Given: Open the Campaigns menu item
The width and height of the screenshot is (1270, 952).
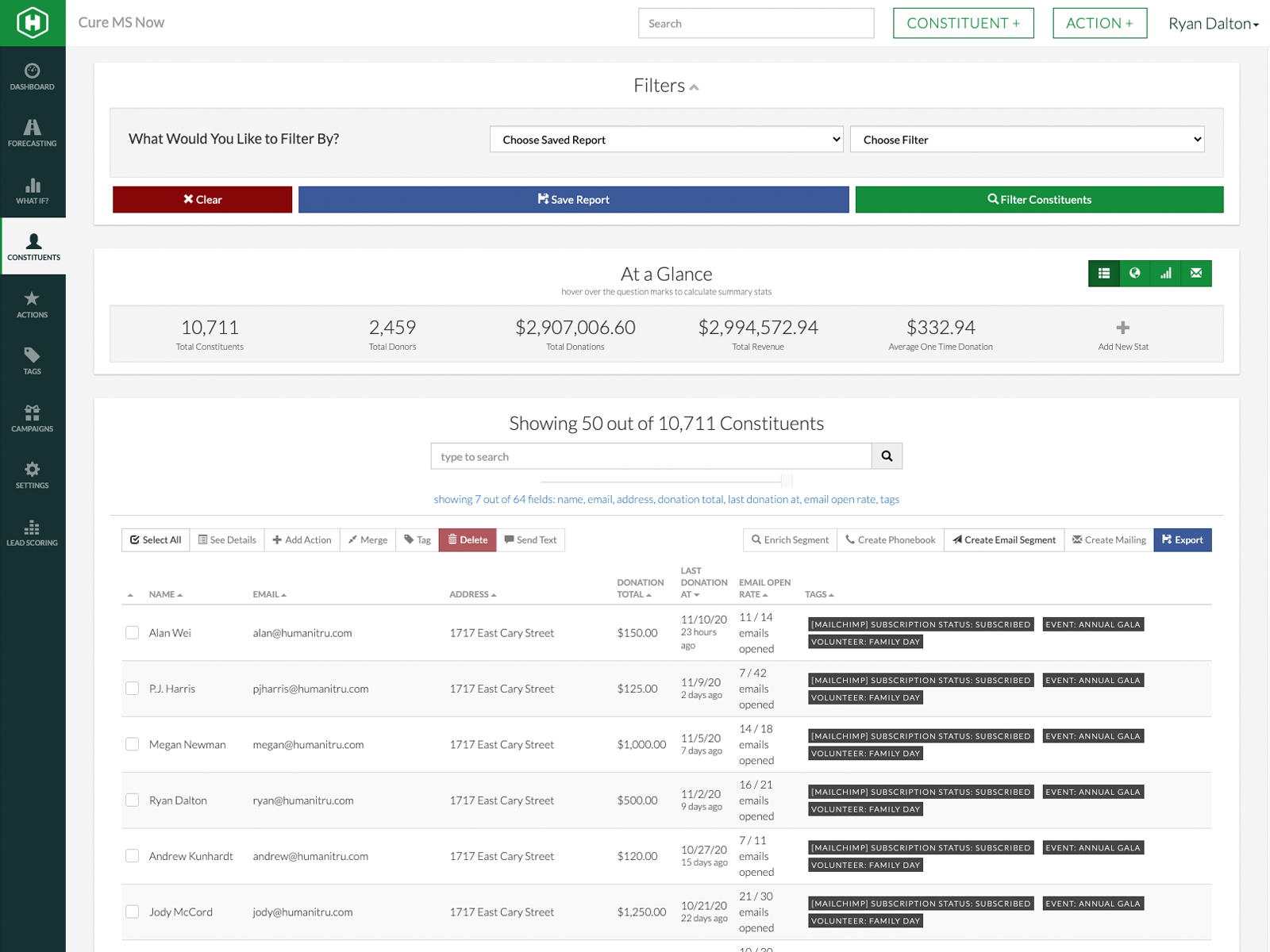Looking at the screenshot, I should pos(32,418).
